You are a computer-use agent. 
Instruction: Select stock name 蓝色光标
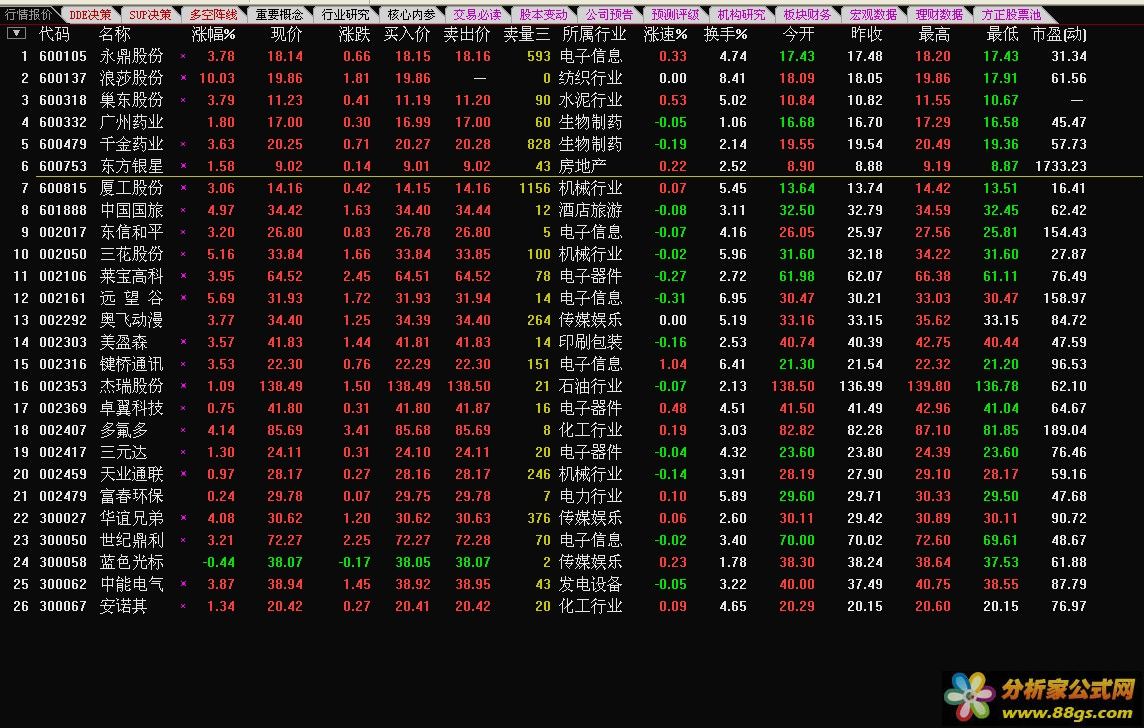(131, 562)
